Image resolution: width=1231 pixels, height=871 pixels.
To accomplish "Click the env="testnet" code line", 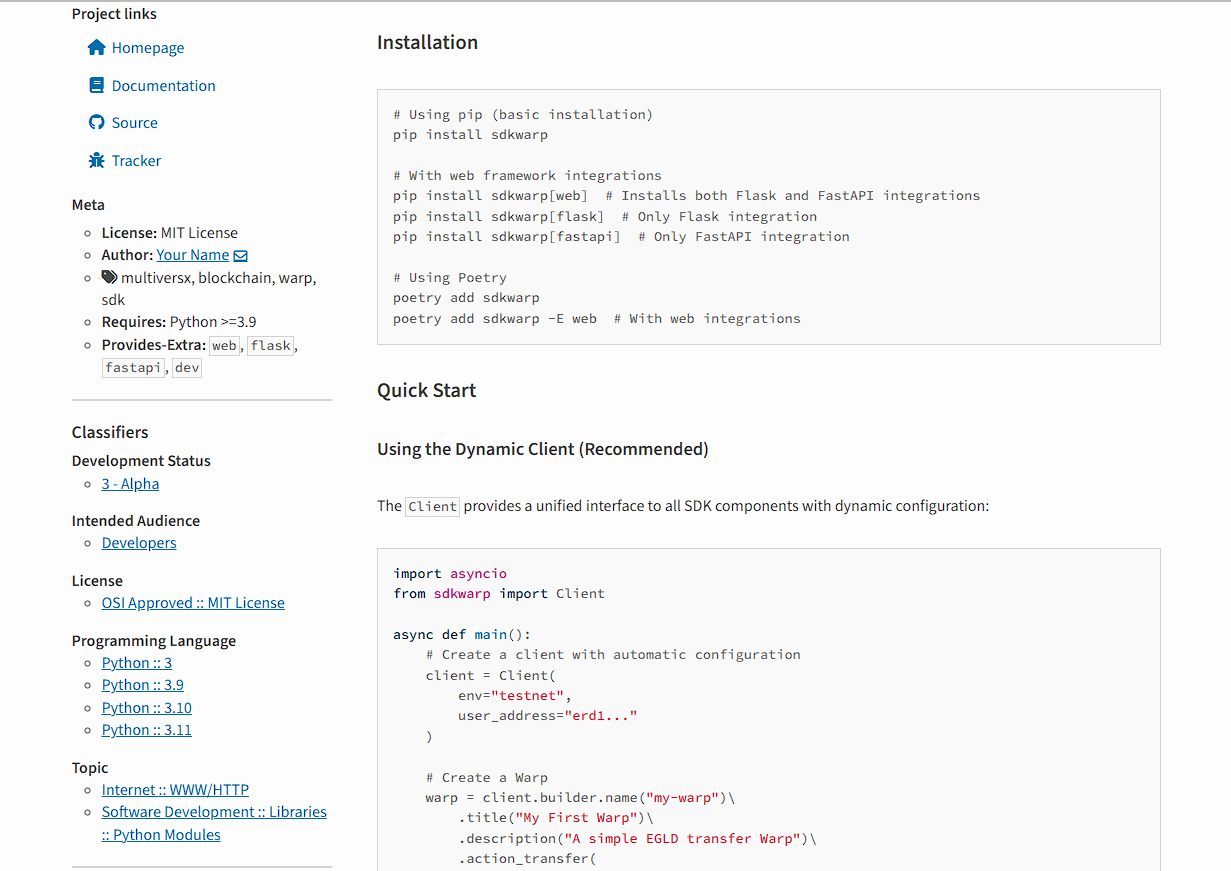I will [515, 696].
